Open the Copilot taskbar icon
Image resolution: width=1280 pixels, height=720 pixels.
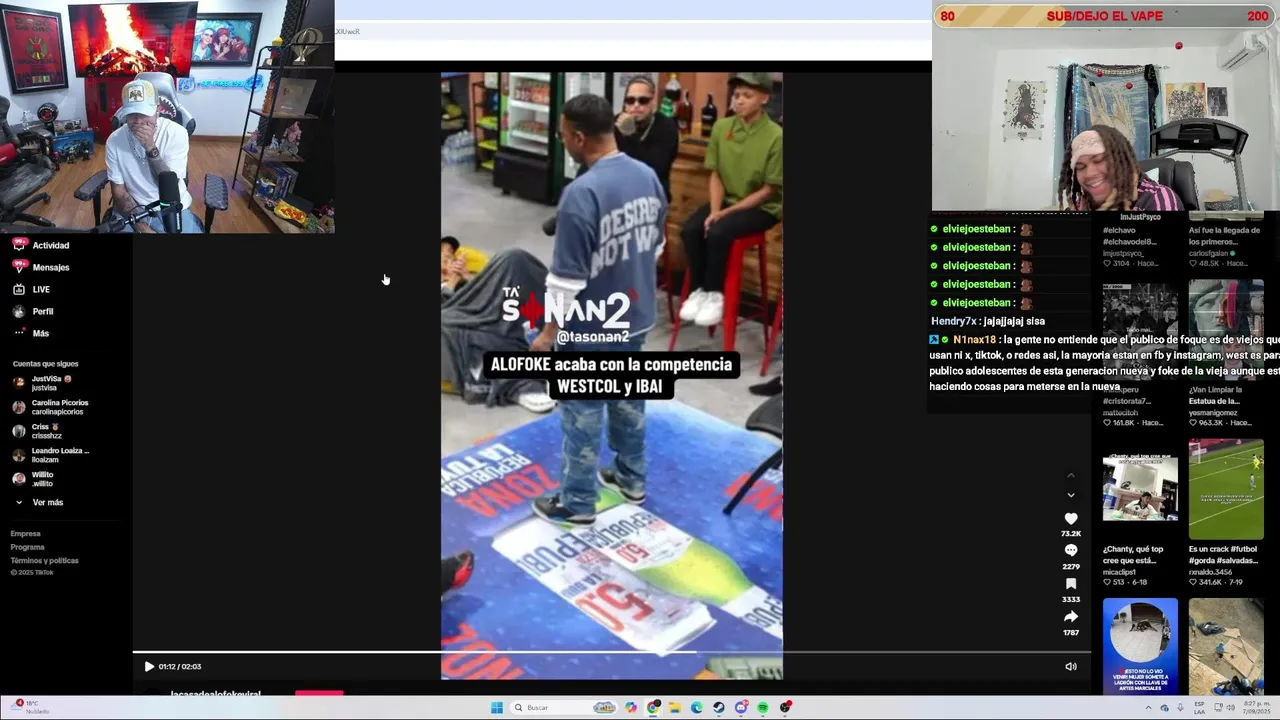click(x=631, y=707)
